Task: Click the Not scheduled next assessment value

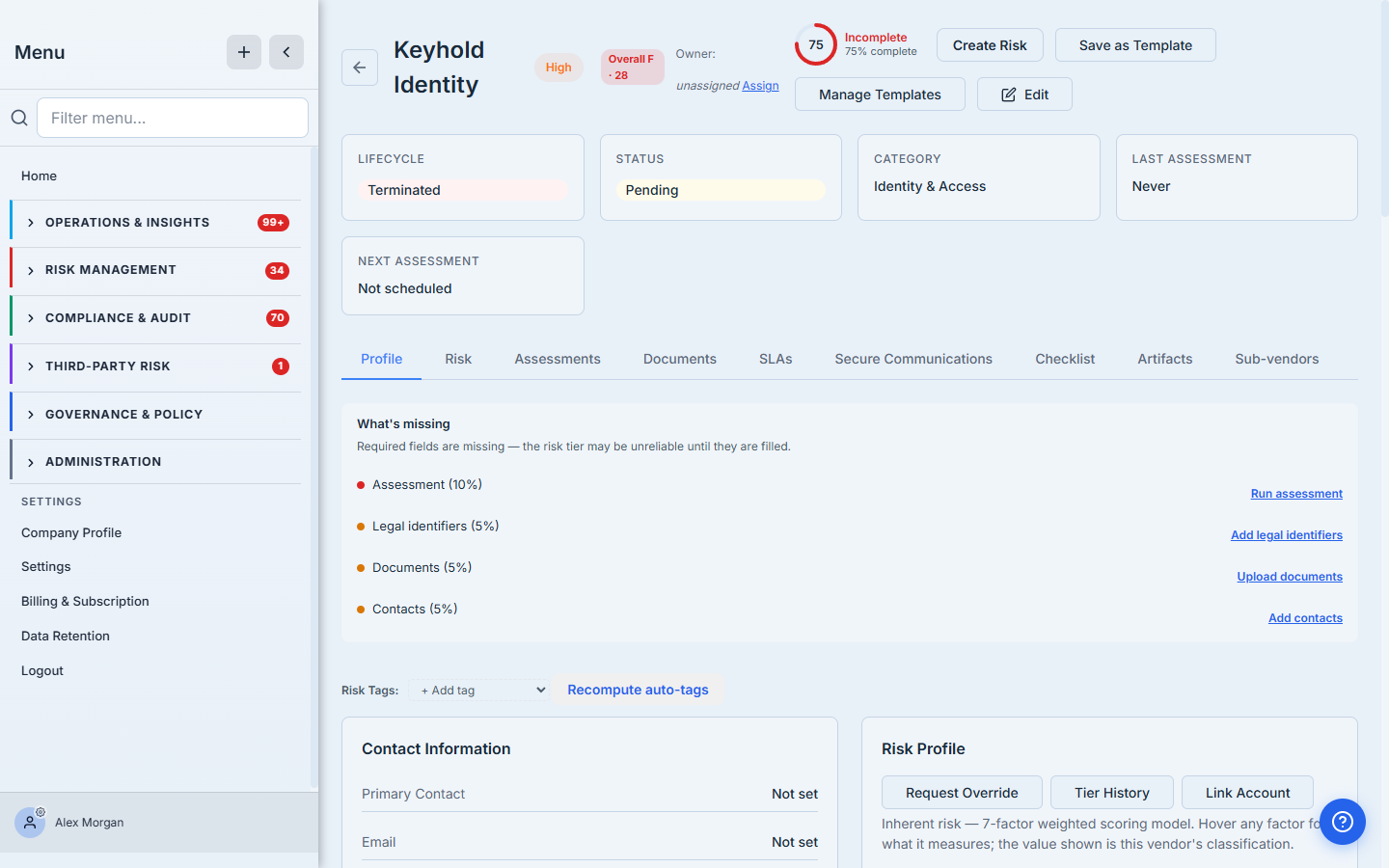Action: click(405, 288)
